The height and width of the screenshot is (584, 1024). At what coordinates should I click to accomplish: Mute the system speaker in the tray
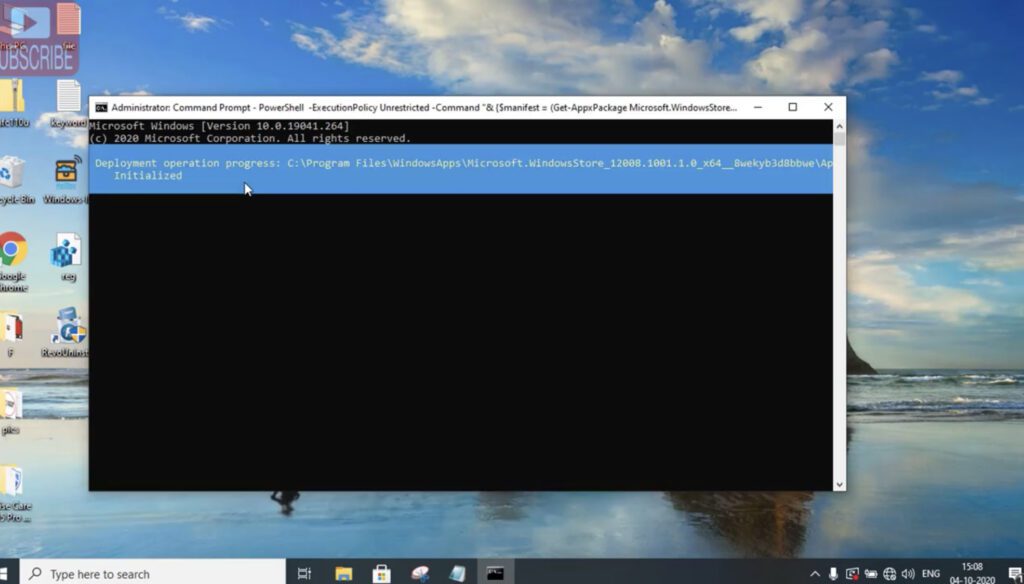coord(908,572)
